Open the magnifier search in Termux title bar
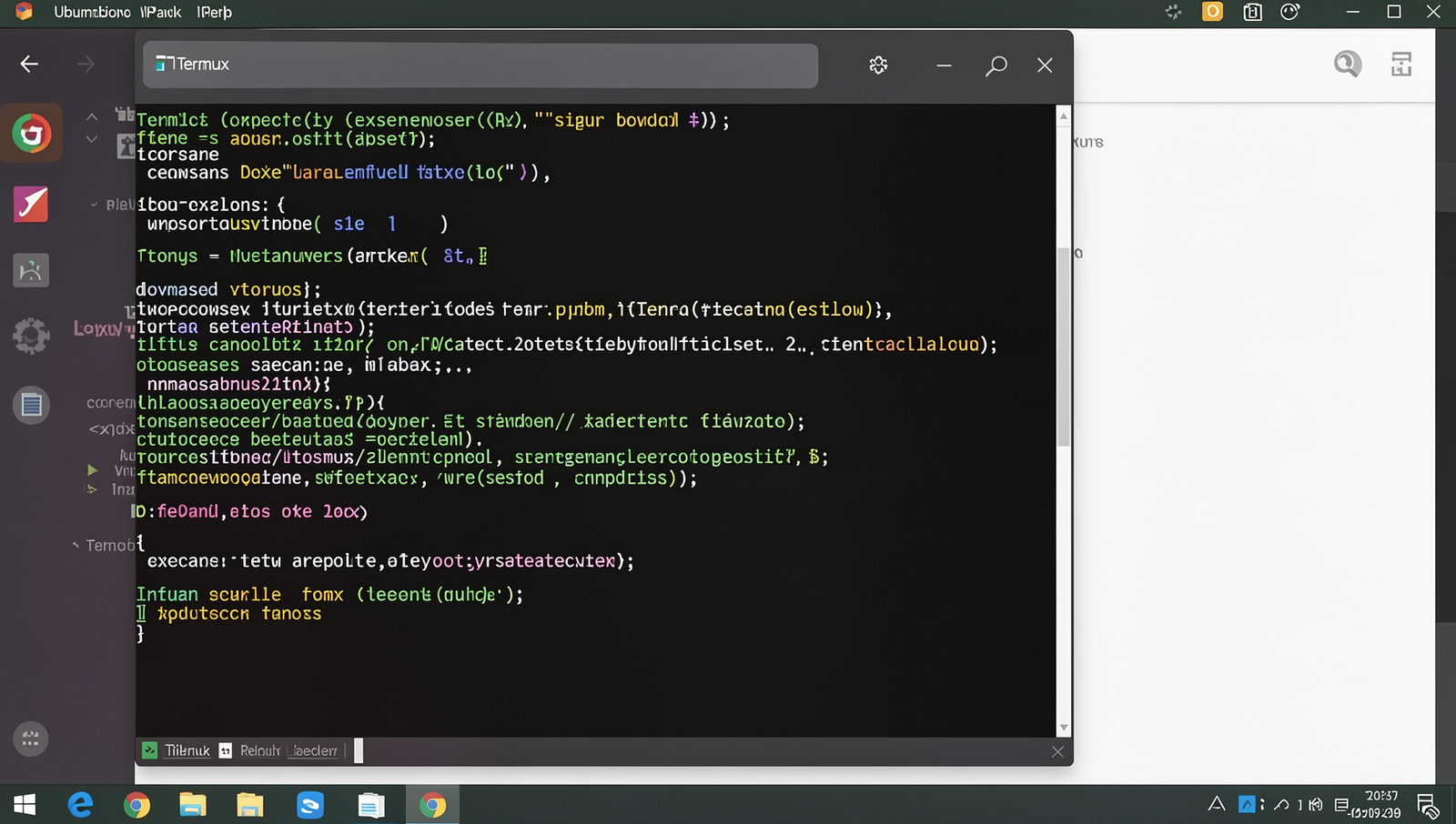 tap(996, 65)
